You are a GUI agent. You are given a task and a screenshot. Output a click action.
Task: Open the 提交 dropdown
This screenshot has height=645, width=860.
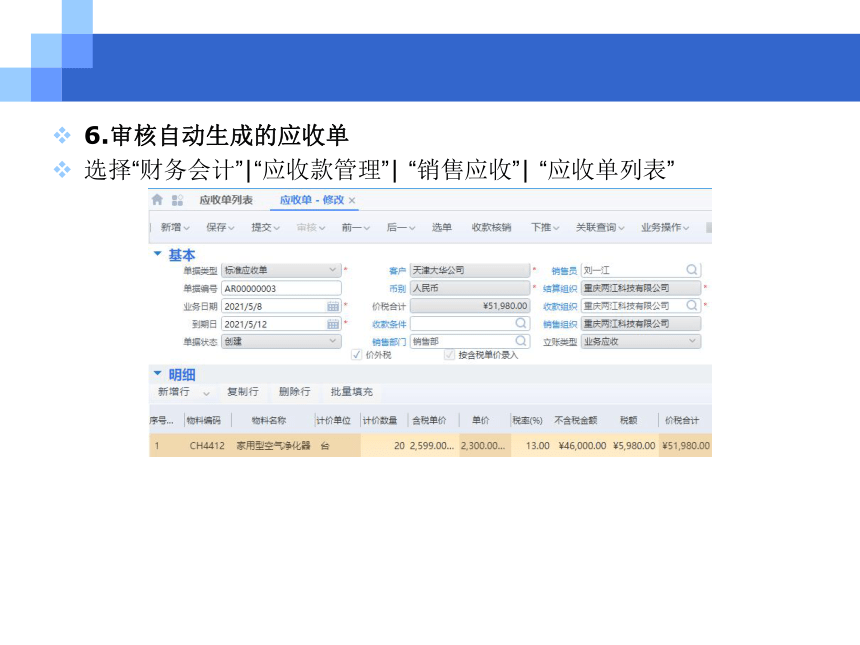(265, 227)
